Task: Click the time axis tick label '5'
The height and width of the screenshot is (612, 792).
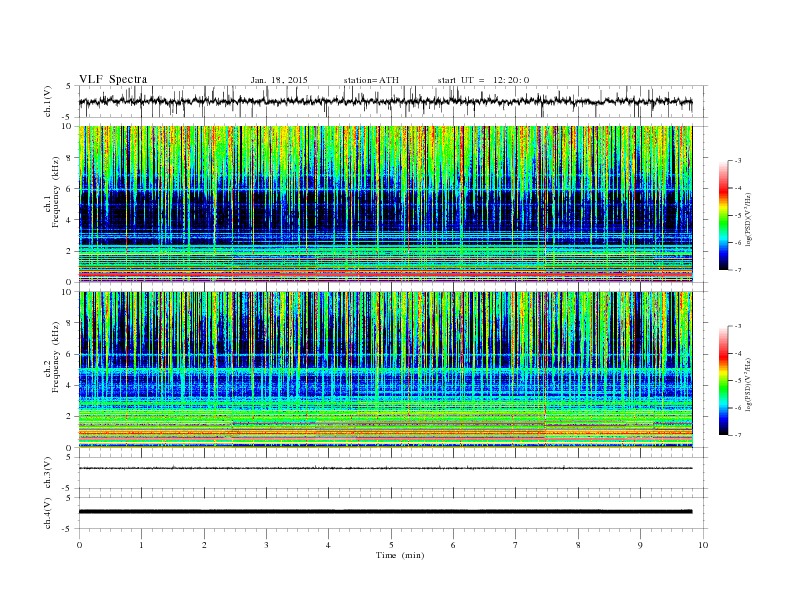Action: (x=391, y=545)
